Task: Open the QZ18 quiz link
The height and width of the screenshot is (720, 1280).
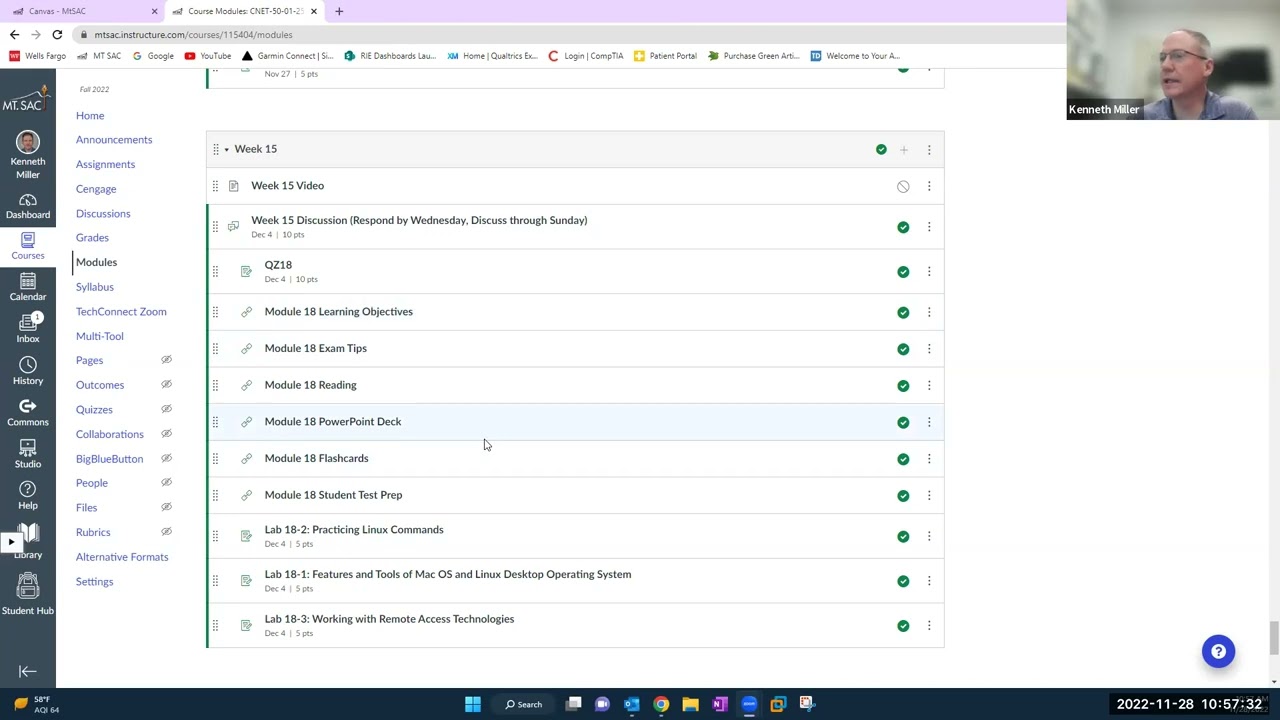Action: [x=278, y=265]
